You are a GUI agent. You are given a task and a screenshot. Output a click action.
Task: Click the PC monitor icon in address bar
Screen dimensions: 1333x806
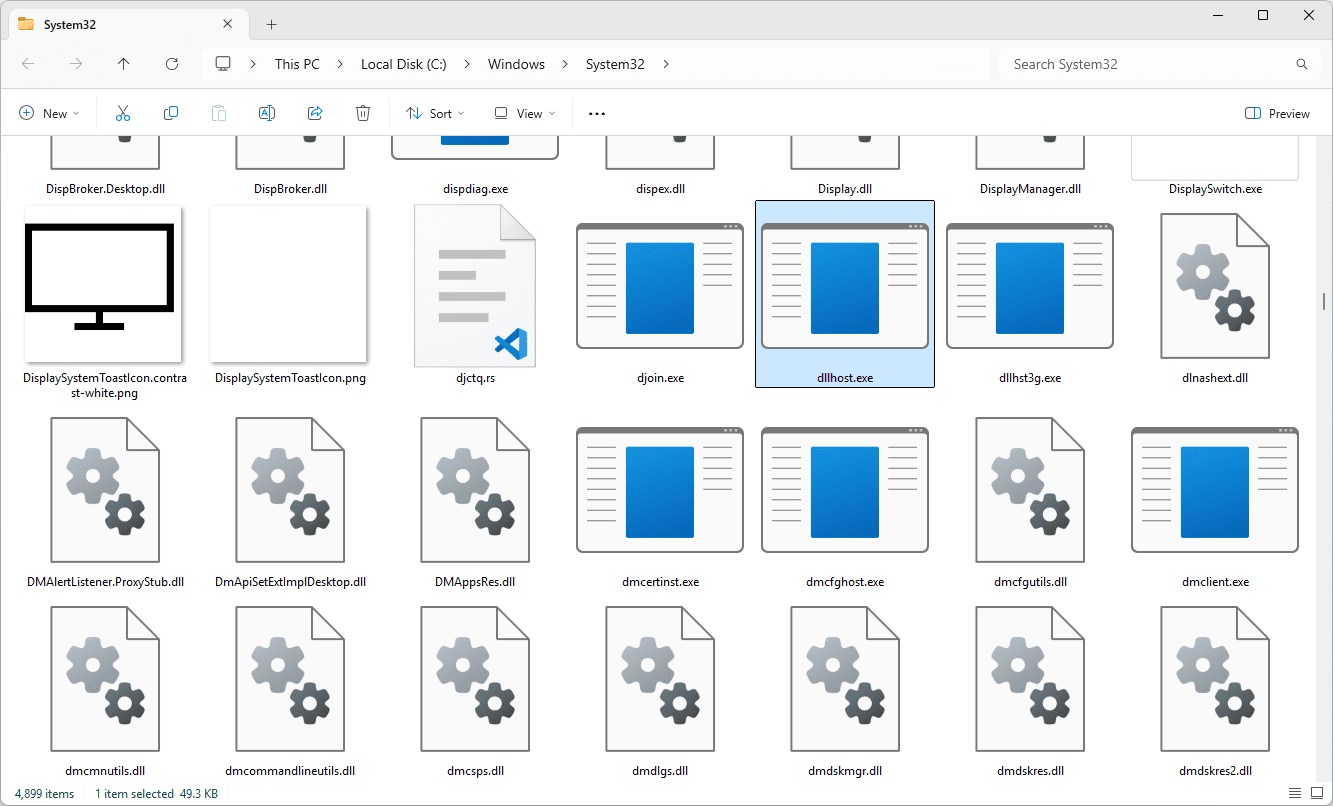[x=223, y=64]
